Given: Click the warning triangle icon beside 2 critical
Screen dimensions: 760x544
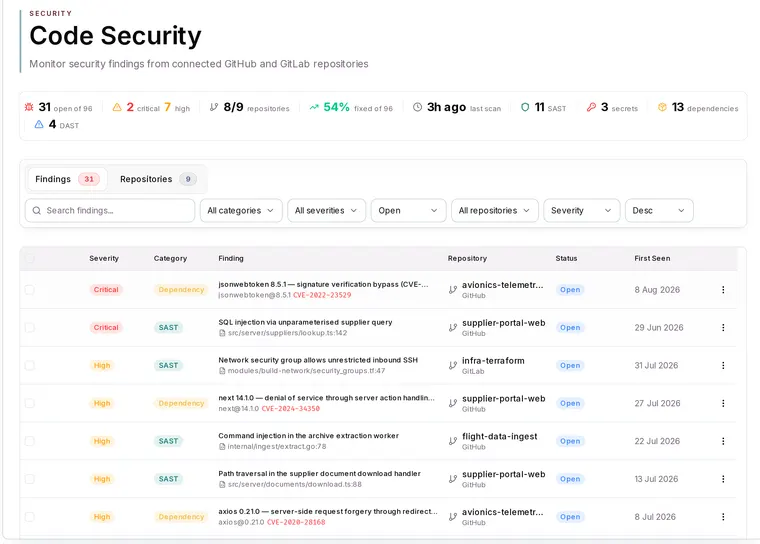Looking at the screenshot, I should point(117,107).
